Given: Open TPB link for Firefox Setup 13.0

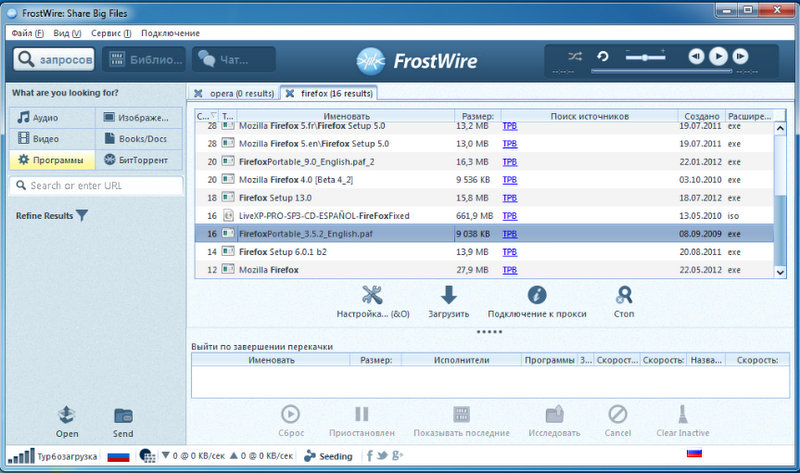Looking at the screenshot, I should (x=510, y=198).
